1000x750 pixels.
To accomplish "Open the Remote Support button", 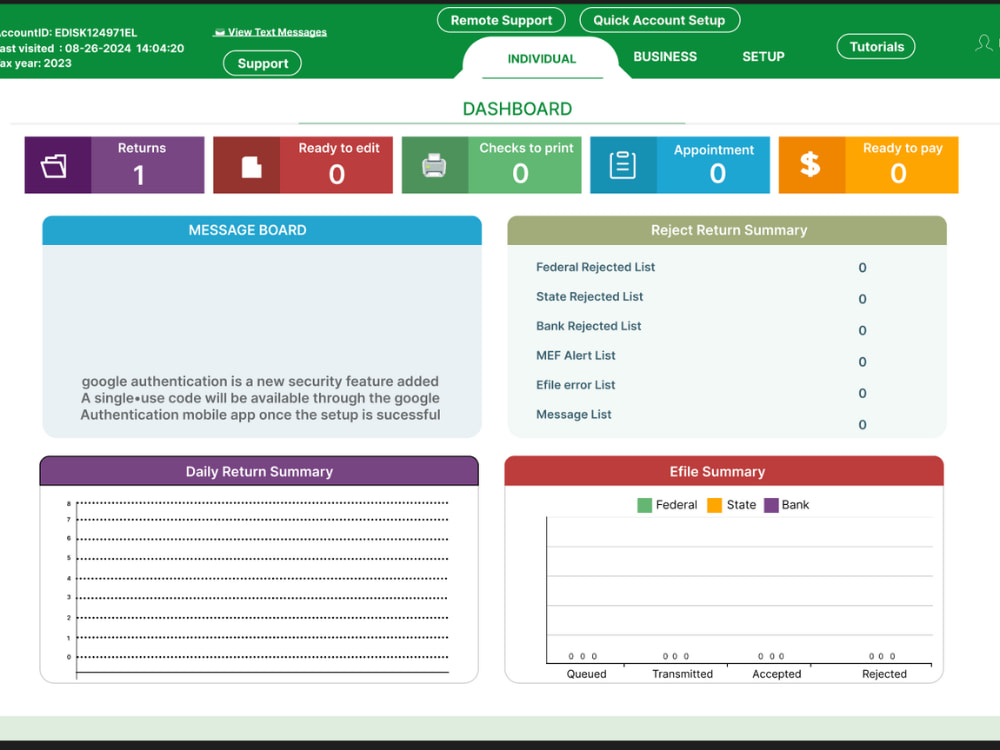I will pos(501,20).
